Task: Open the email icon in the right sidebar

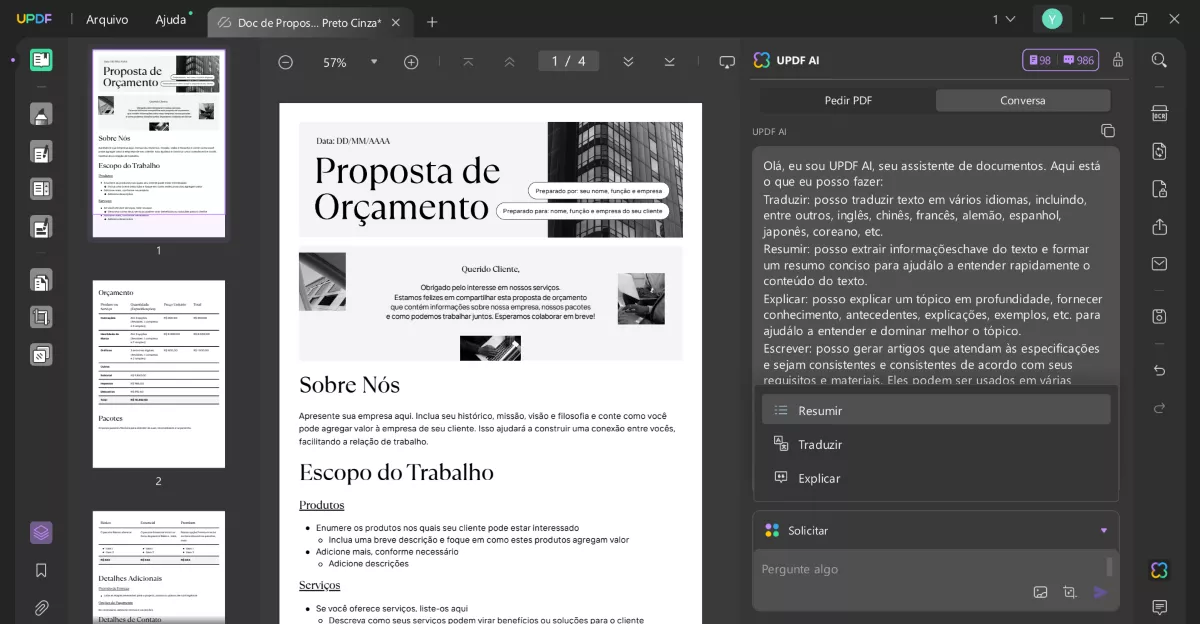Action: pyautogui.click(x=1158, y=264)
